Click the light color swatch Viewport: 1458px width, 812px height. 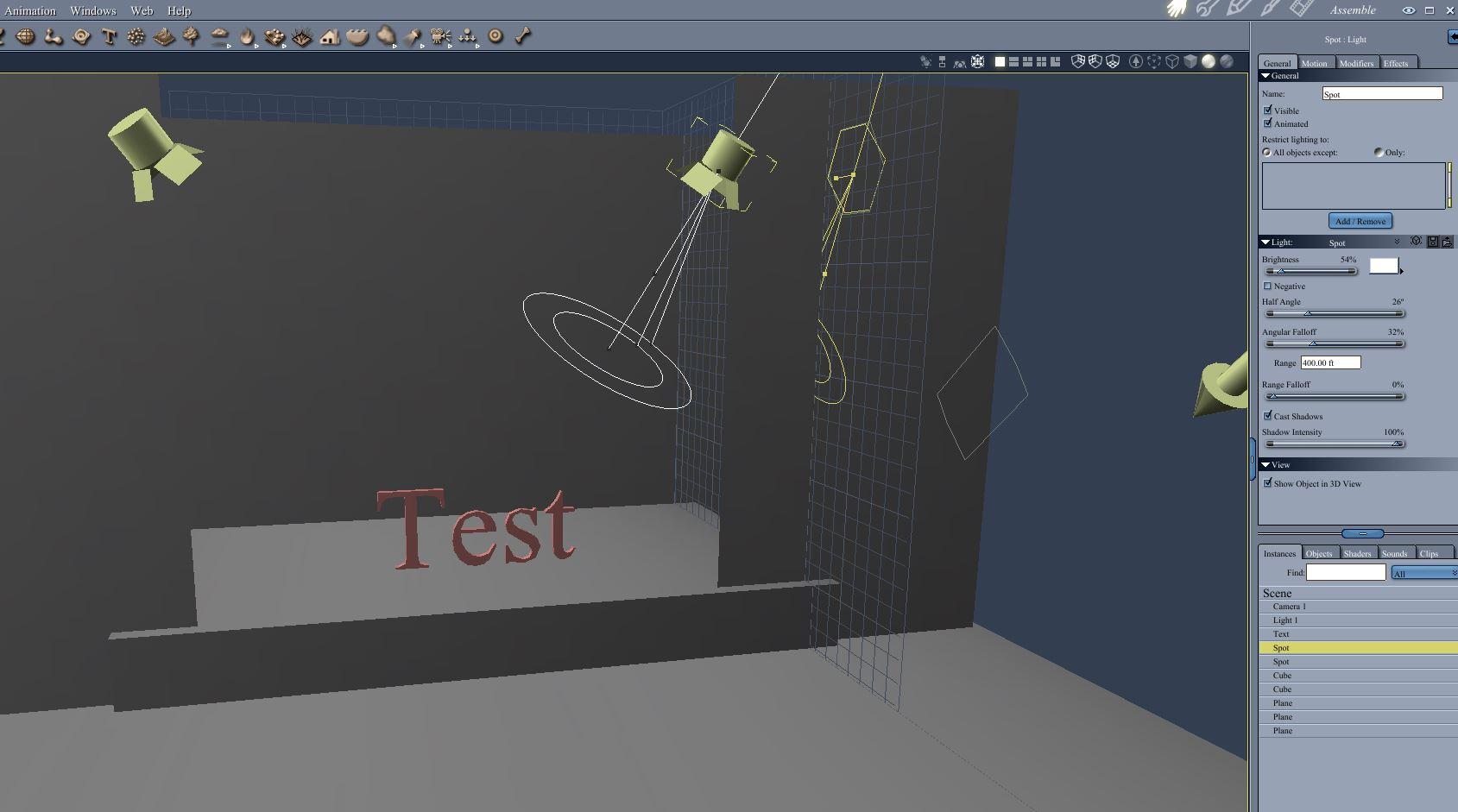pos(1383,266)
